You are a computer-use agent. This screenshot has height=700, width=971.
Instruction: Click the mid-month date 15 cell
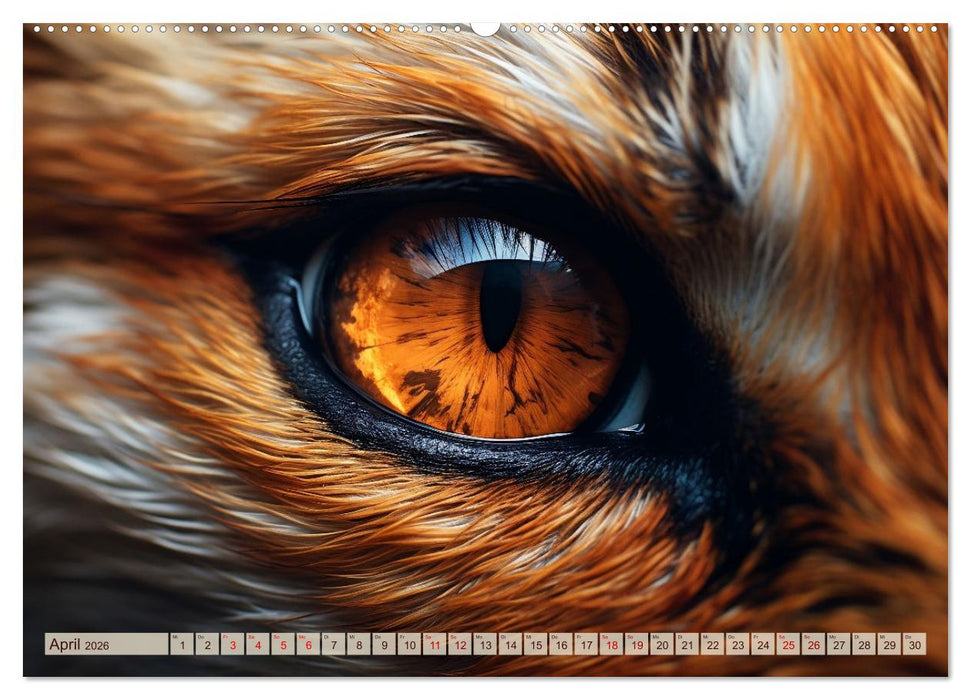(x=535, y=648)
